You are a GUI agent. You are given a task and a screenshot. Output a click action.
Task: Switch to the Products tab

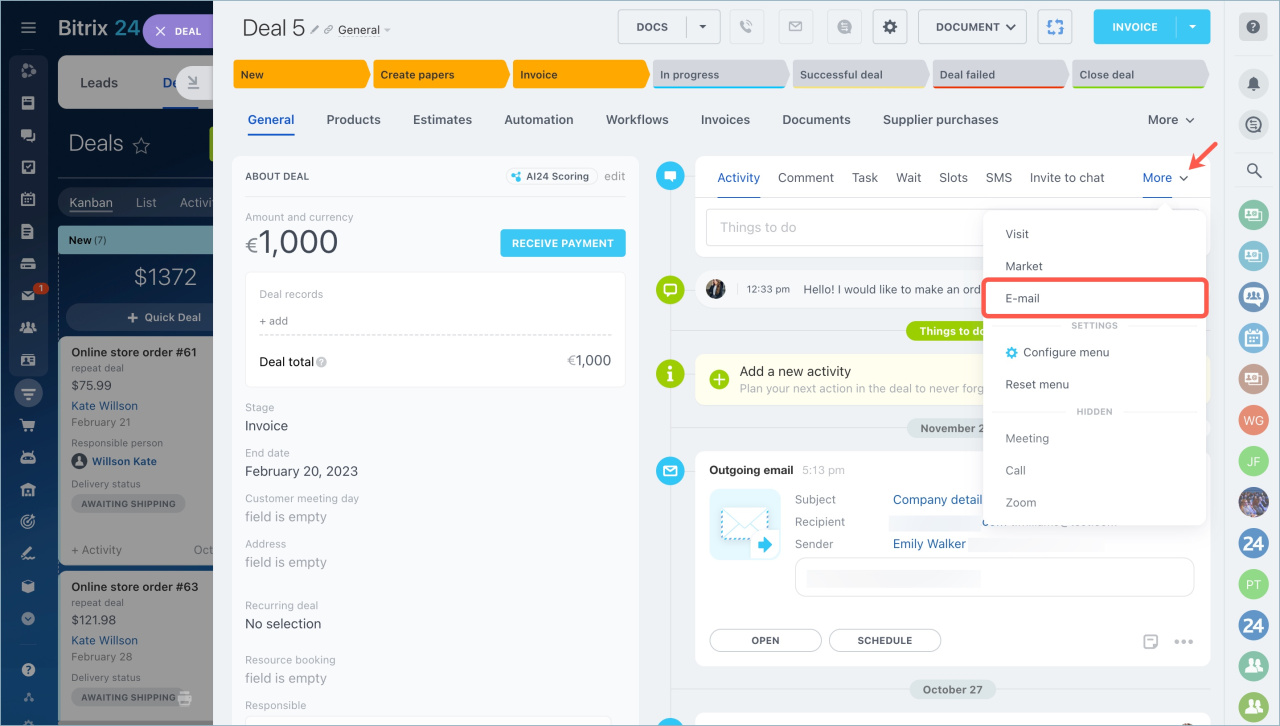353,119
